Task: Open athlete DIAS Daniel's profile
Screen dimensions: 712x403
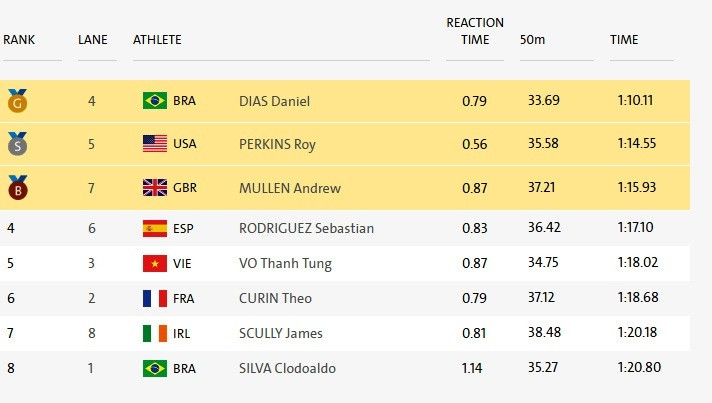Action: click(274, 101)
